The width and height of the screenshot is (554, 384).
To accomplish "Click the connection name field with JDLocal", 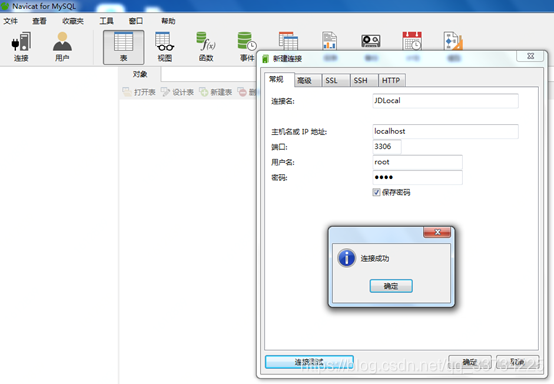I will 445,101.
